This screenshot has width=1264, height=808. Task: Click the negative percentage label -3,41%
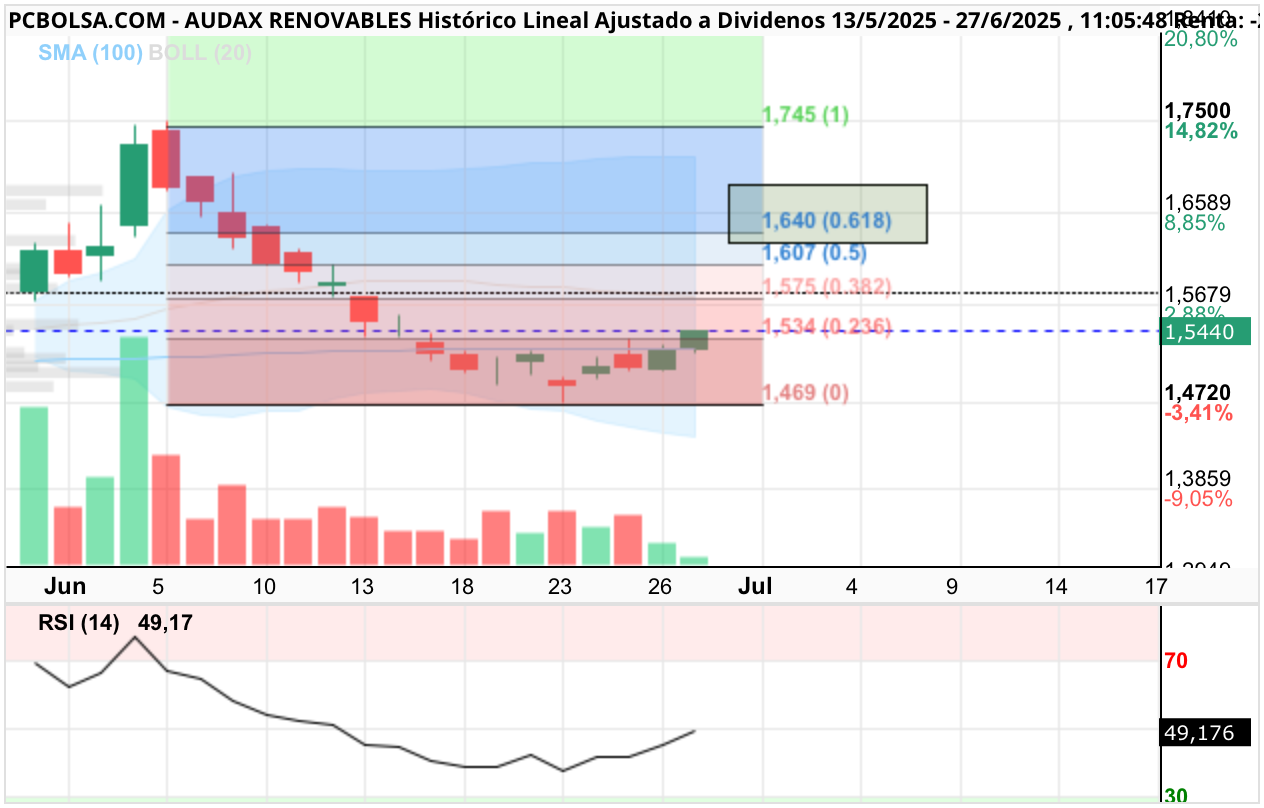point(1199,413)
